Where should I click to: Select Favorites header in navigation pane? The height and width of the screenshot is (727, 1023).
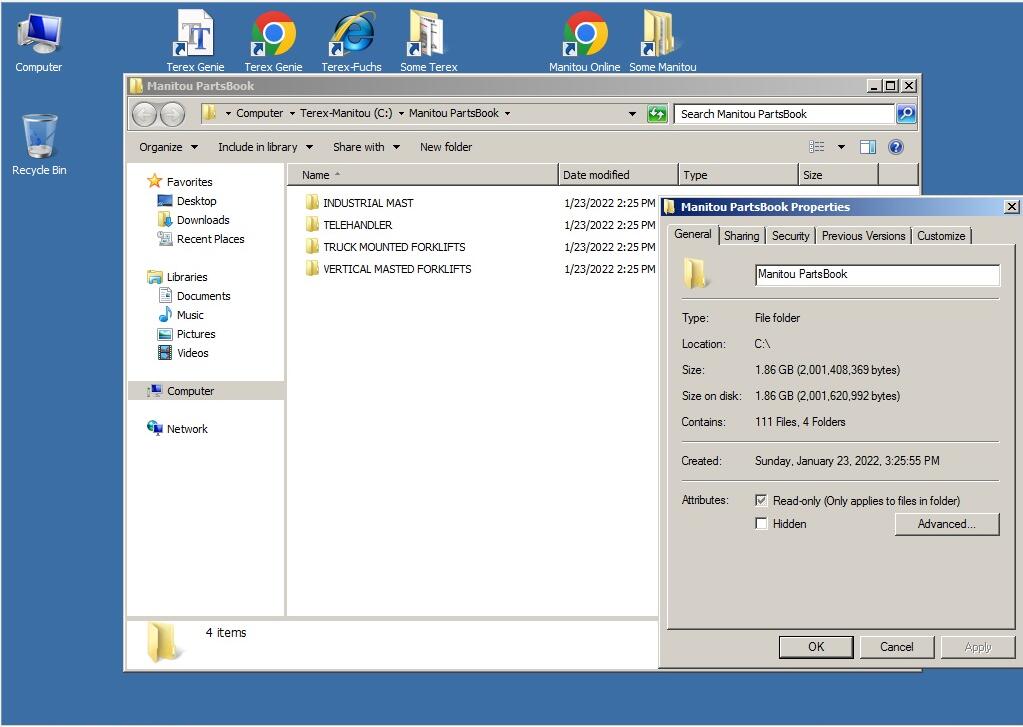point(189,181)
